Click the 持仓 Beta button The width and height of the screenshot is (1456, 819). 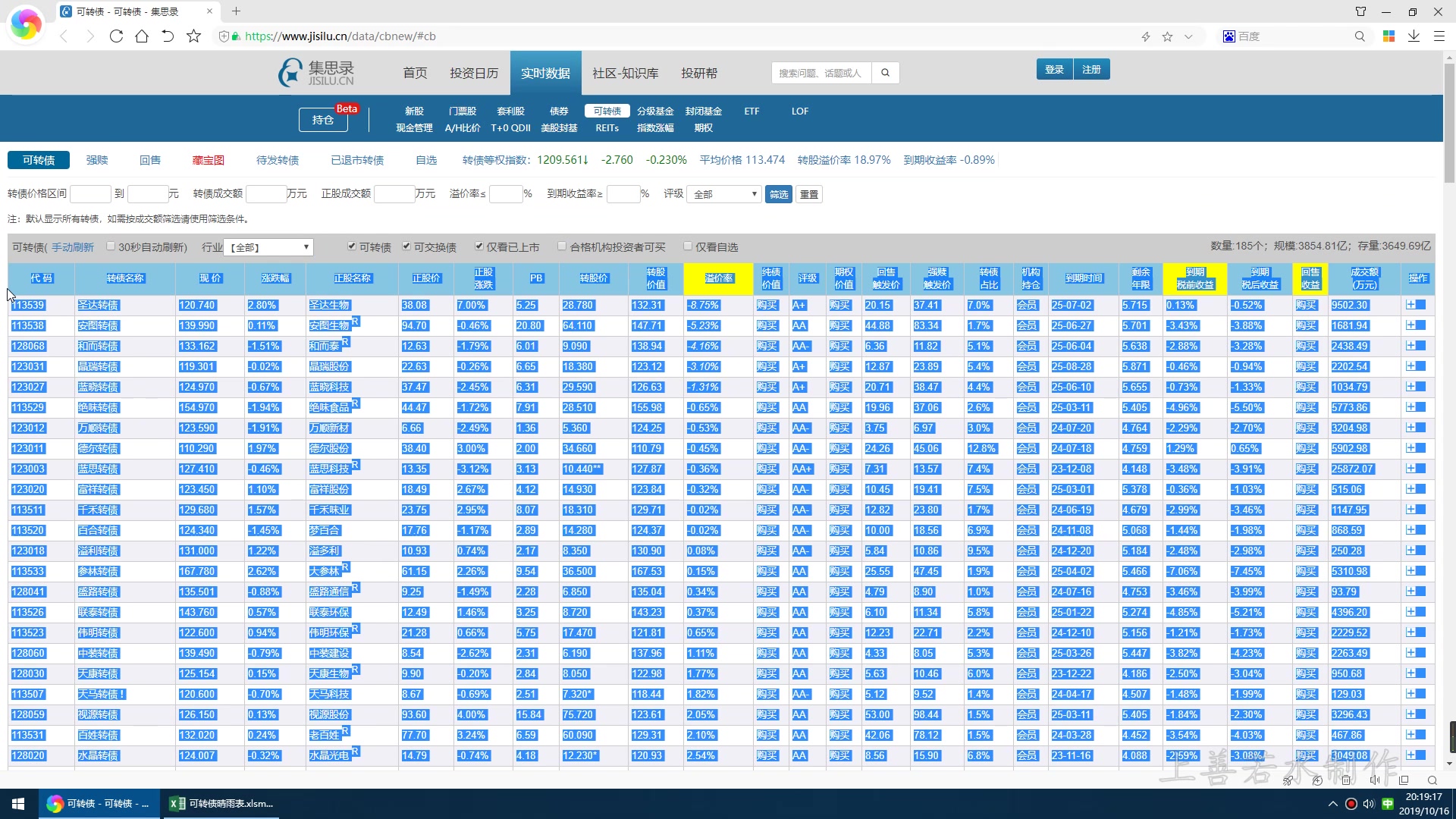(323, 119)
